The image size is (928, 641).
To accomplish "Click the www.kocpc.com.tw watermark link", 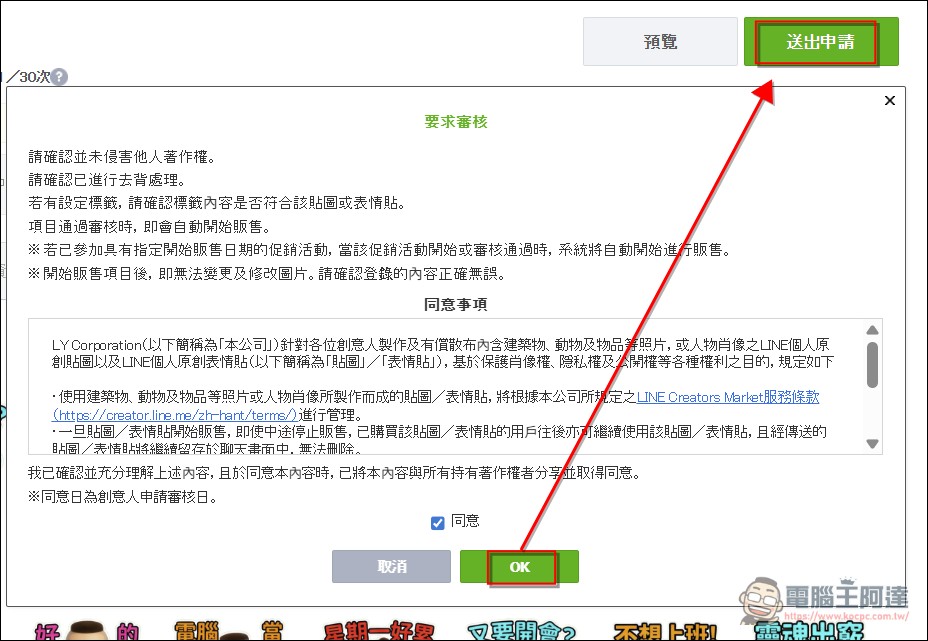I will pos(847,613).
